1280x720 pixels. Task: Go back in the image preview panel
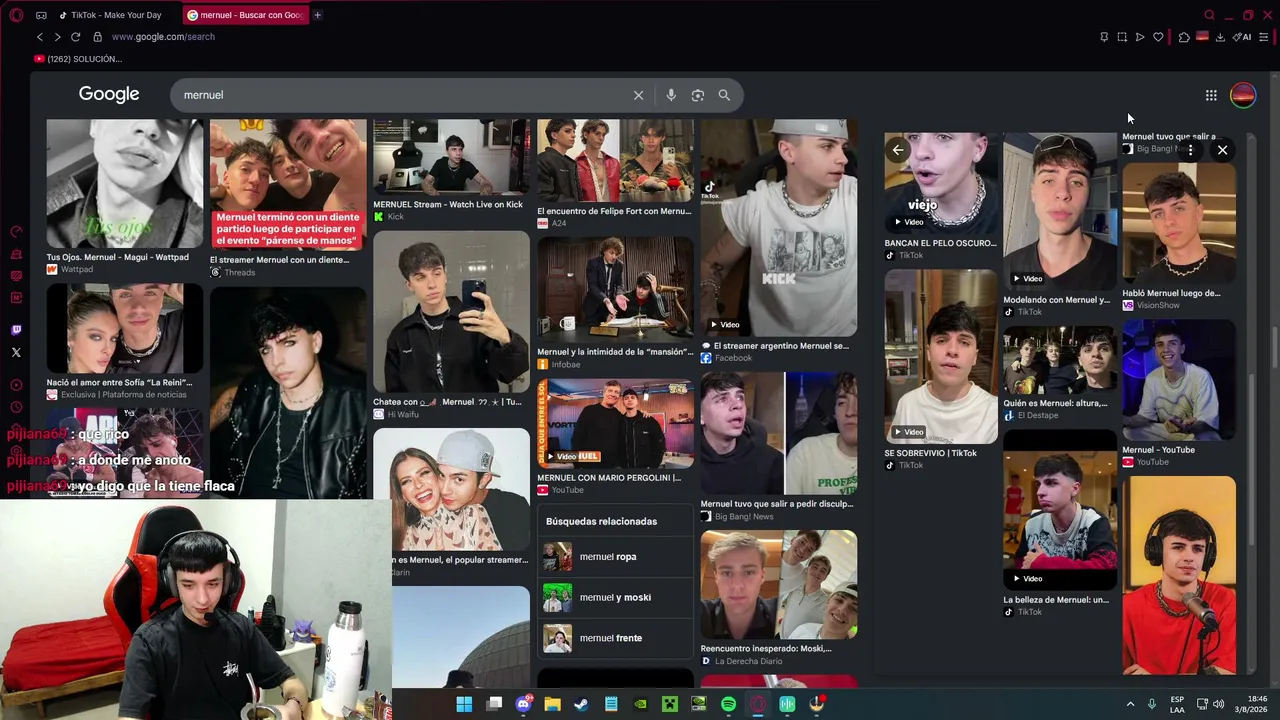[897, 150]
